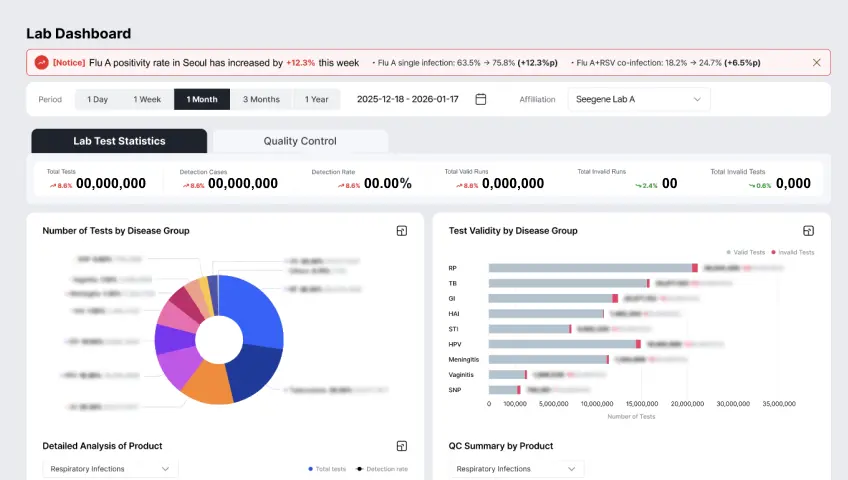The height and width of the screenshot is (480, 848).
Task: Choose the 1 Year period
Action: coord(316,99)
